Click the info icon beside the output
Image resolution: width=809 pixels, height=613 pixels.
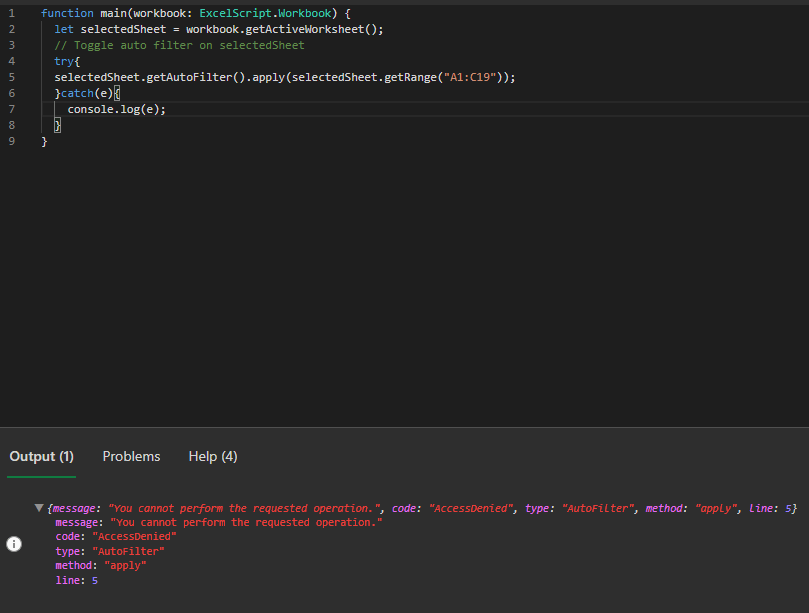tap(14, 544)
